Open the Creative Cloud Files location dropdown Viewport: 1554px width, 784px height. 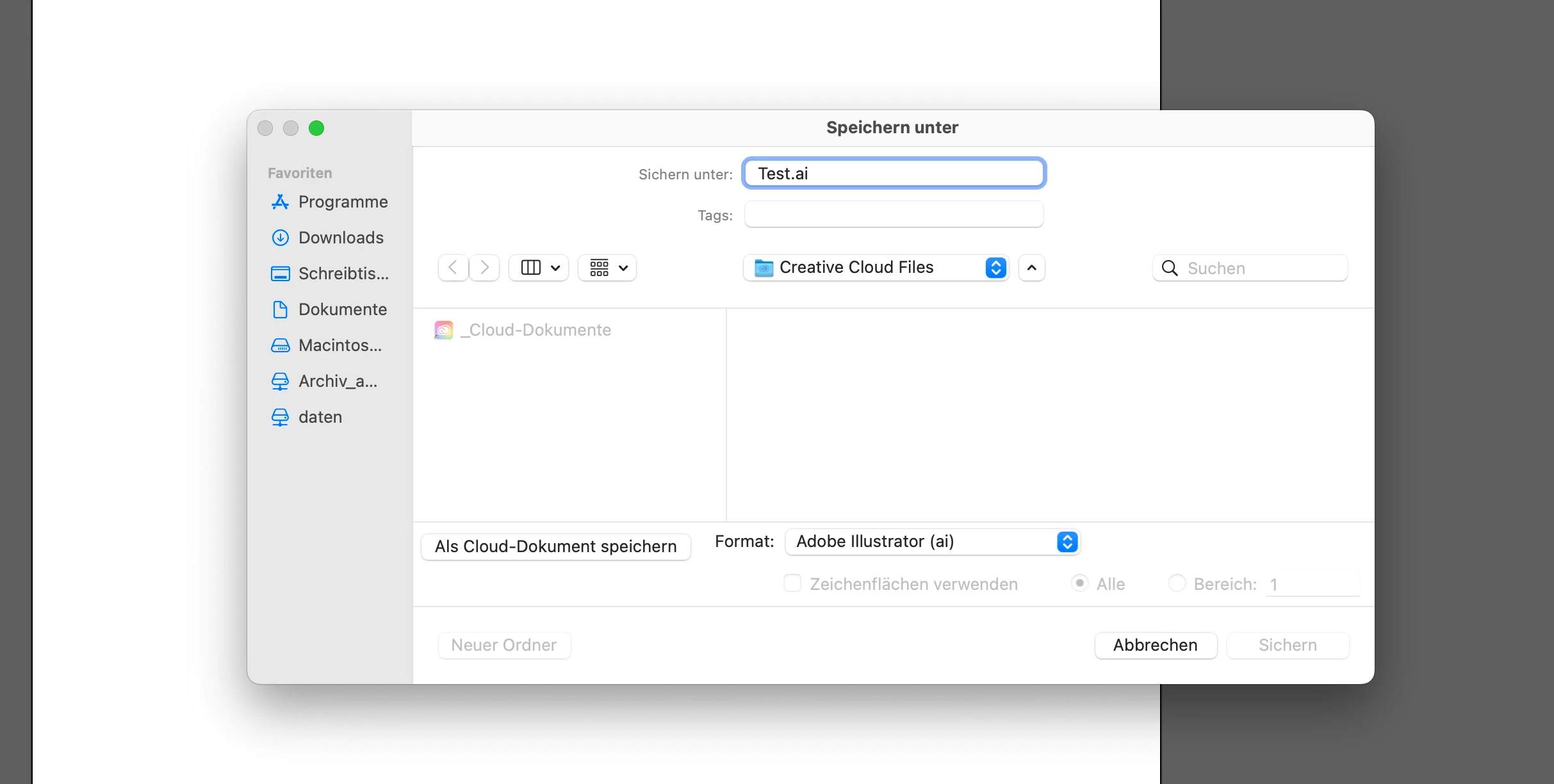(x=876, y=268)
